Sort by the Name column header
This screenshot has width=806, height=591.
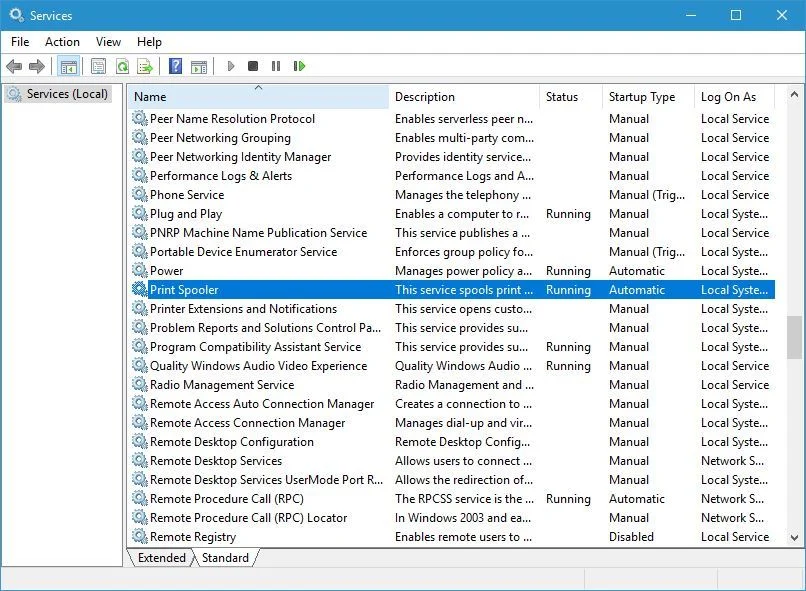[259, 97]
